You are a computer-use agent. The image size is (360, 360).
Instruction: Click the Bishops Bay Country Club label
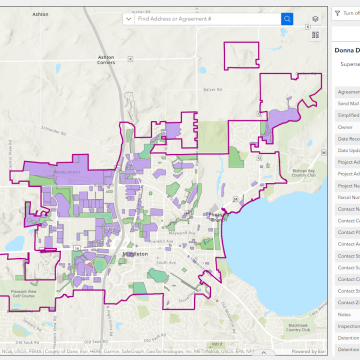tap(303, 173)
